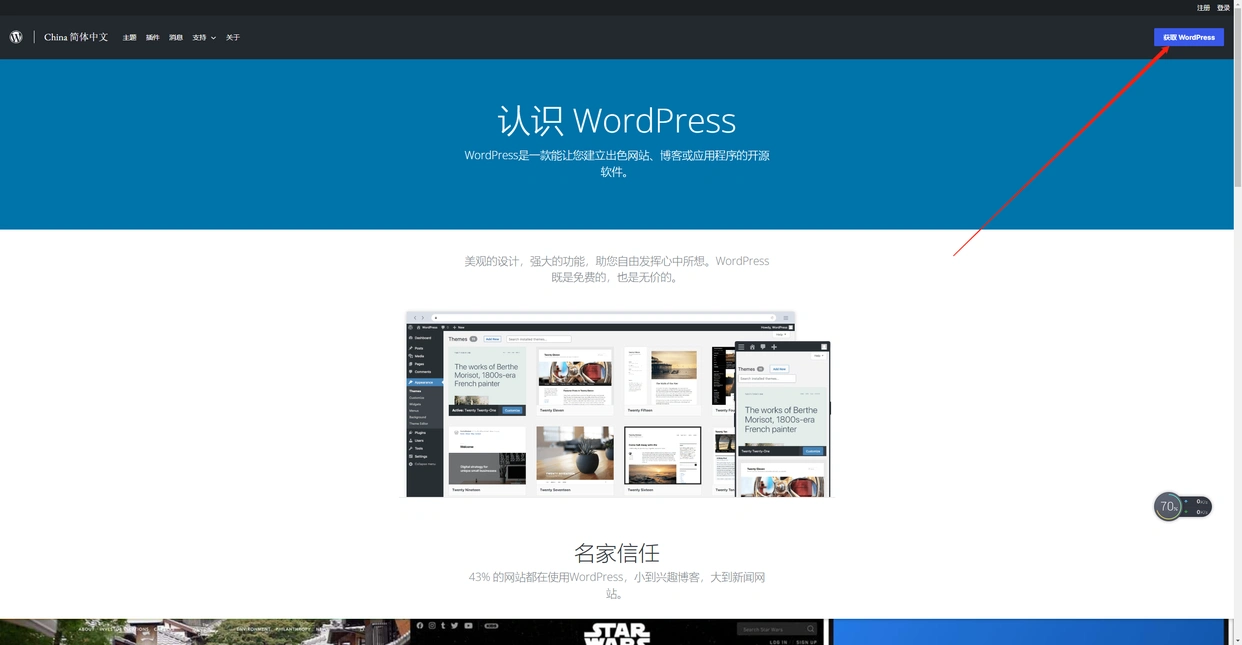Click the 登录 (Log in) link
Image resolution: width=1242 pixels, height=645 pixels.
1223,8
